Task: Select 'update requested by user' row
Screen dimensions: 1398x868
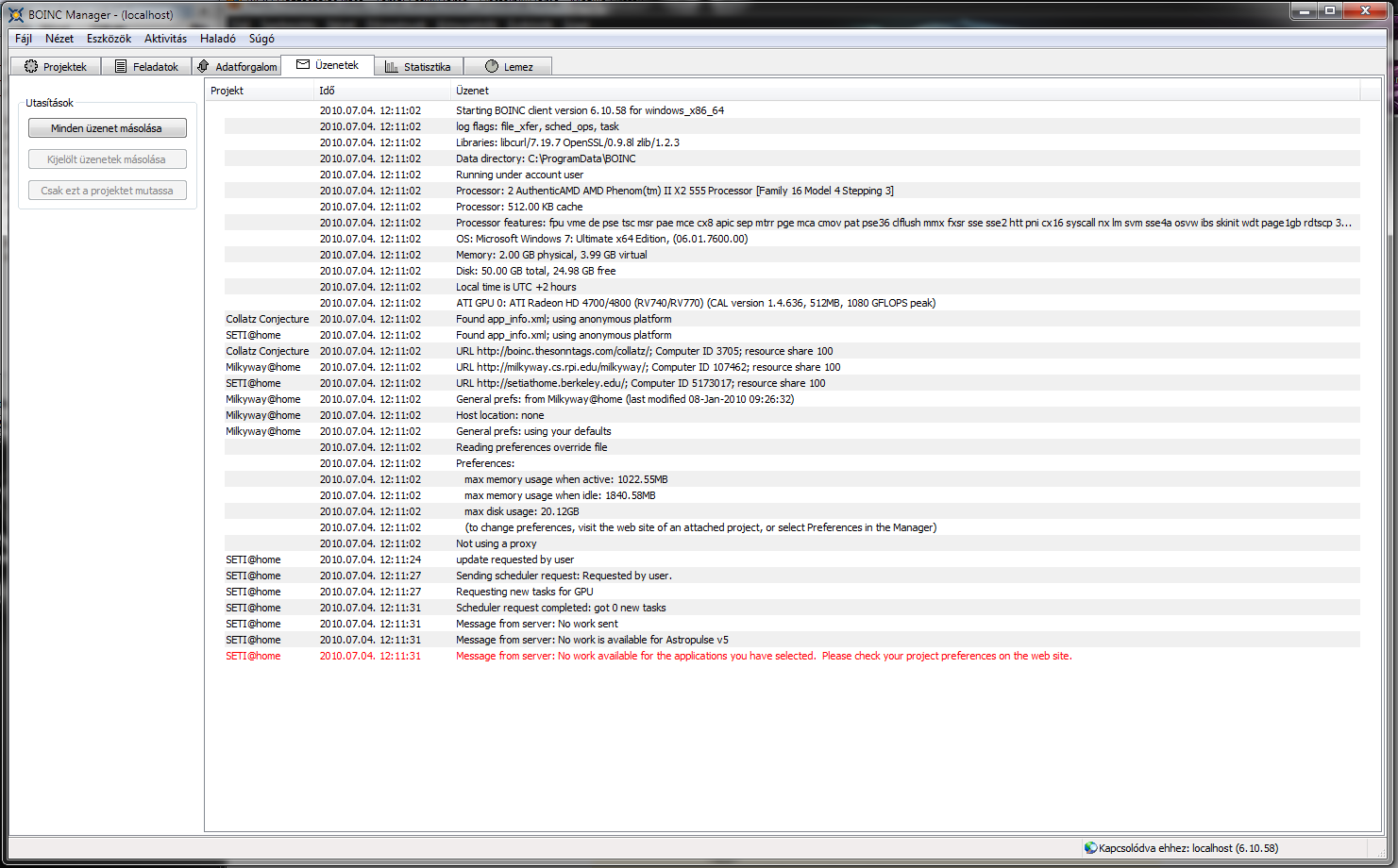Action: click(792, 559)
